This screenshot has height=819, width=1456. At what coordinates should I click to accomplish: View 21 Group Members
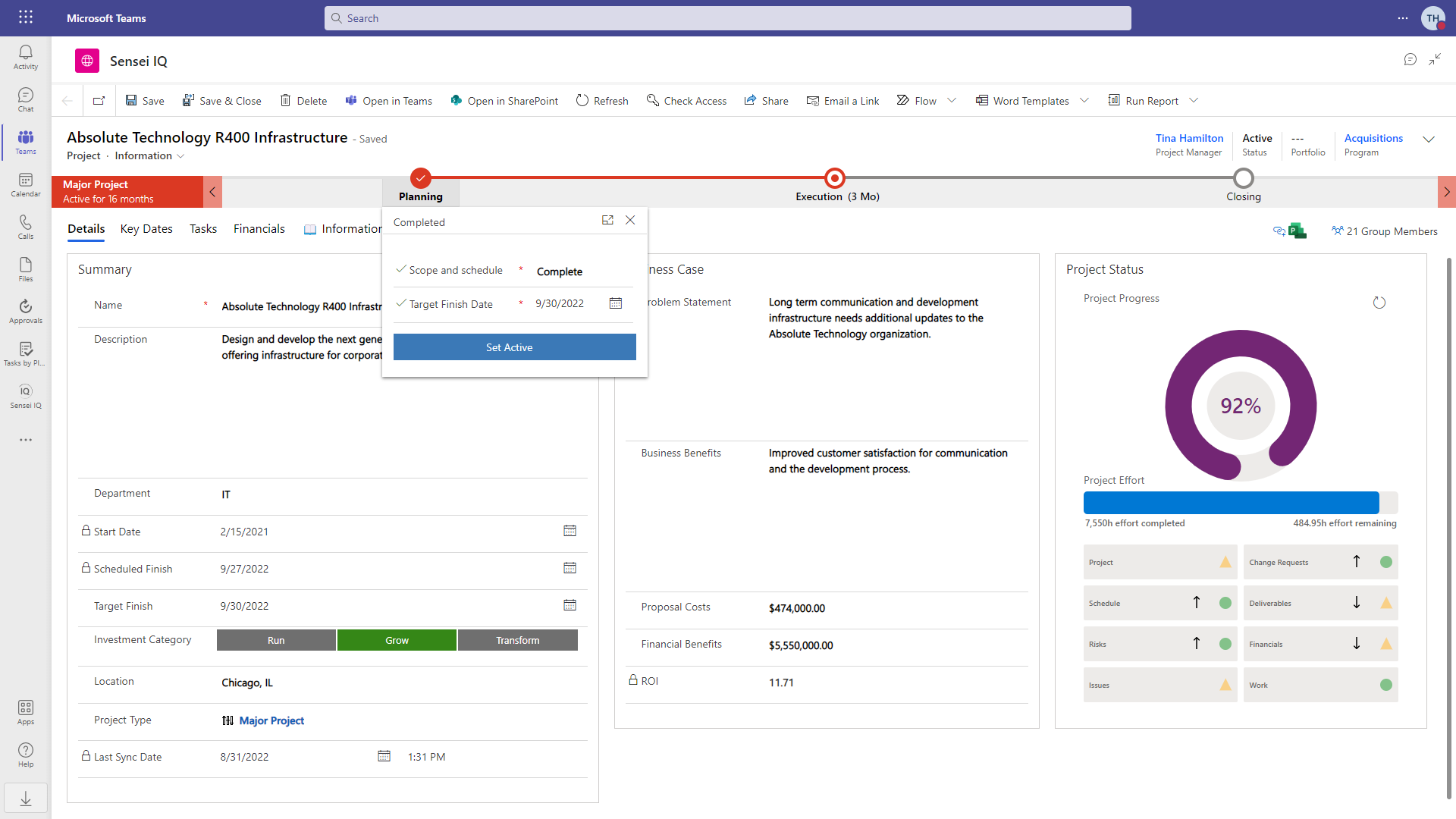1385,231
